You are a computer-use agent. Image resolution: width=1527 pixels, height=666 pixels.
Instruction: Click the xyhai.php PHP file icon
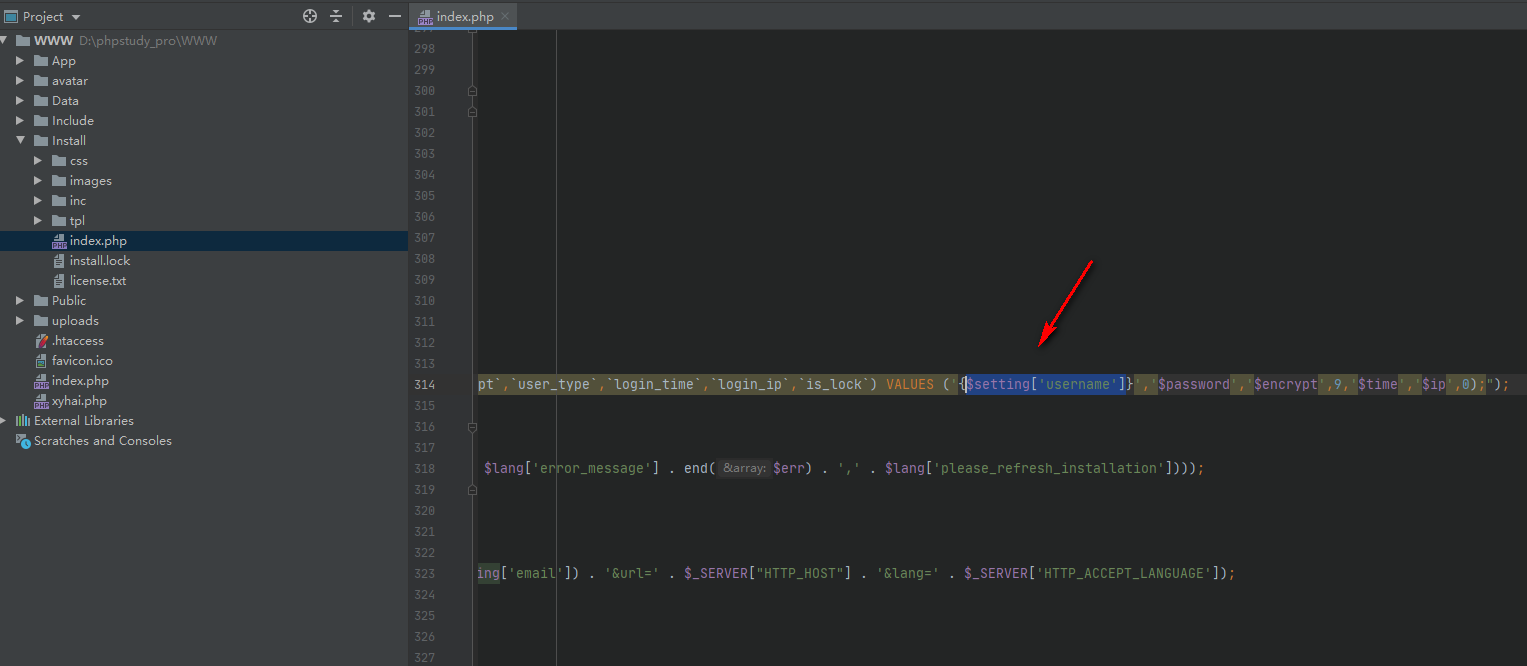41,401
